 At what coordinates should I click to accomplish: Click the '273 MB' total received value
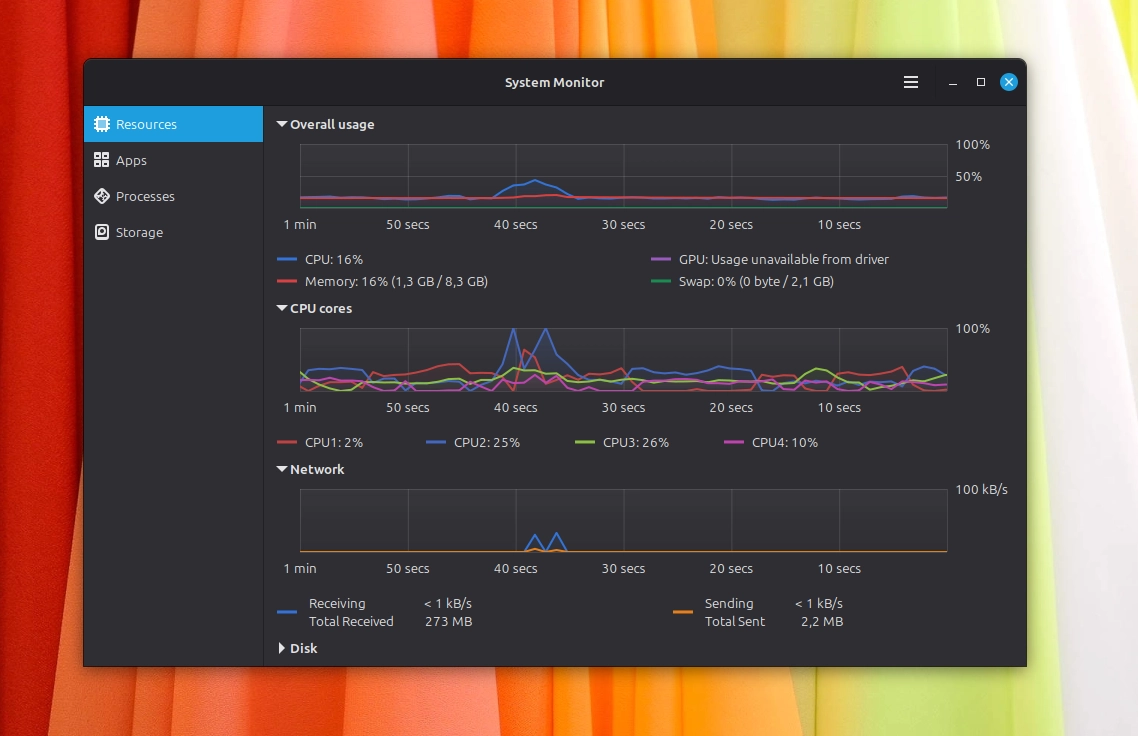click(x=449, y=621)
